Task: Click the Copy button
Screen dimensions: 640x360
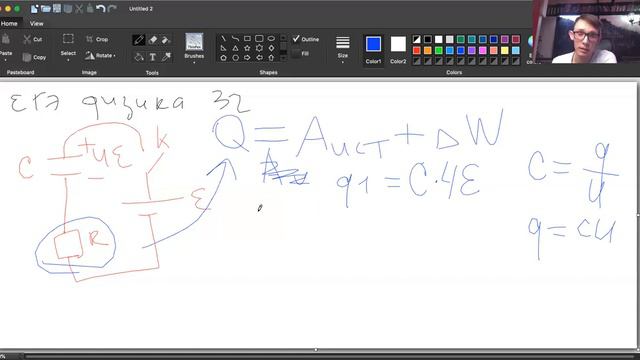Action: 34,57
